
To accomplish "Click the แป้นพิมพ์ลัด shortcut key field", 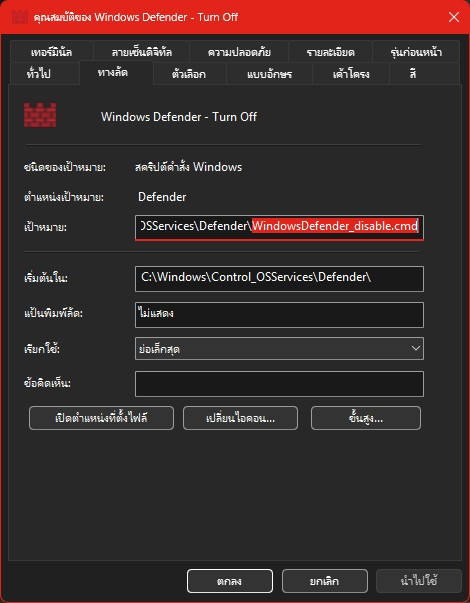I will coord(279,315).
